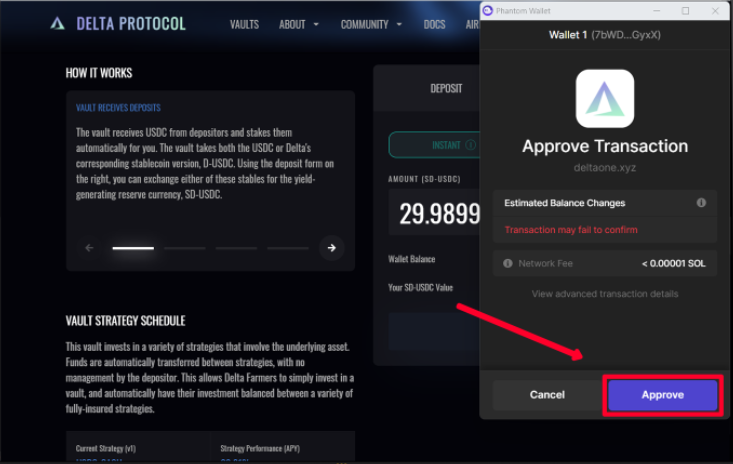Switch to the Deposit tab
733x464 pixels.
click(446, 88)
